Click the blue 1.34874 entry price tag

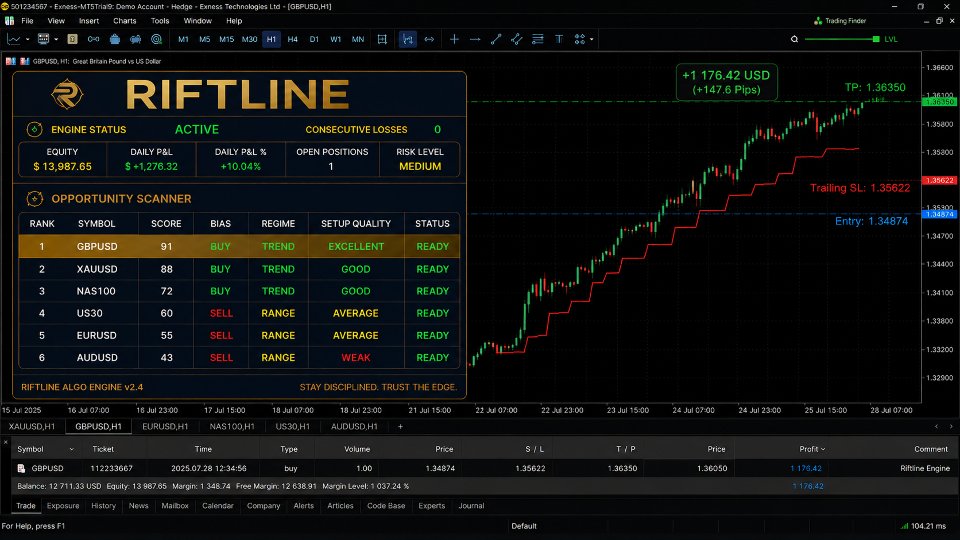pos(940,214)
